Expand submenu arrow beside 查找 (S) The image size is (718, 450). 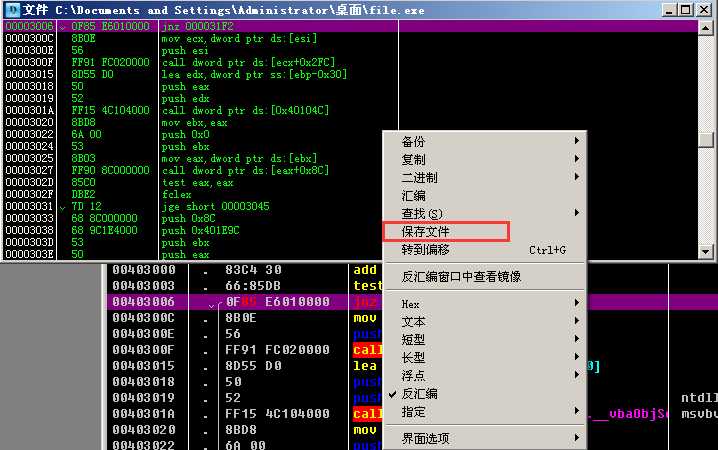577,212
